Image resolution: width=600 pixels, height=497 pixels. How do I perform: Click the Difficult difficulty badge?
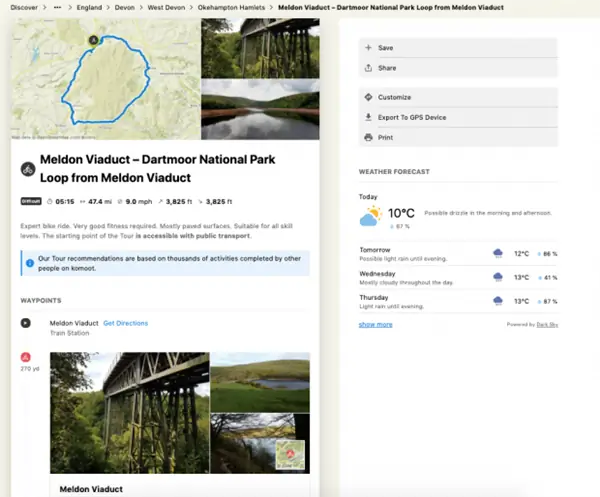point(31,201)
